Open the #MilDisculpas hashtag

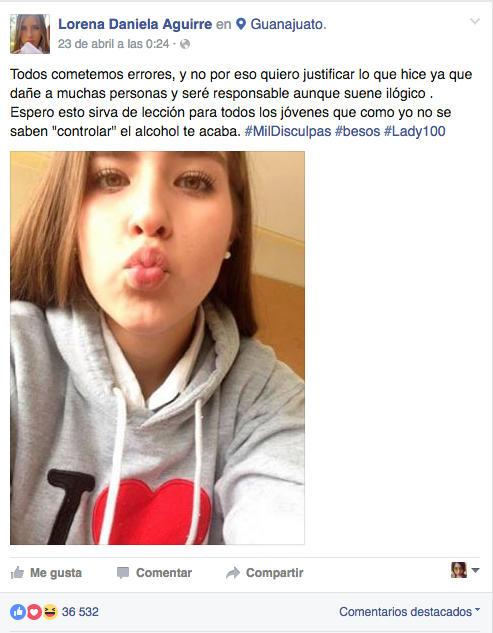tap(288, 131)
